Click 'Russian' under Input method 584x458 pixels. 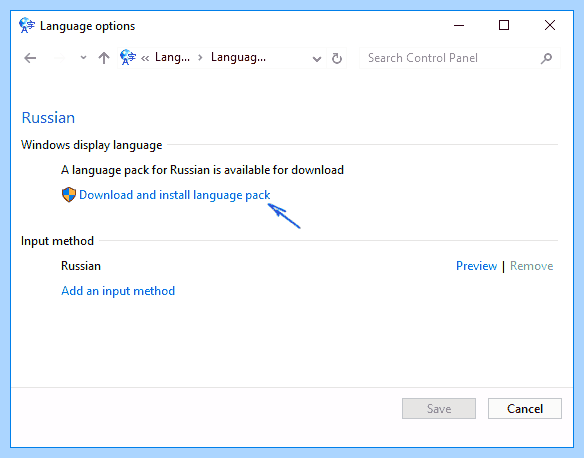click(81, 266)
